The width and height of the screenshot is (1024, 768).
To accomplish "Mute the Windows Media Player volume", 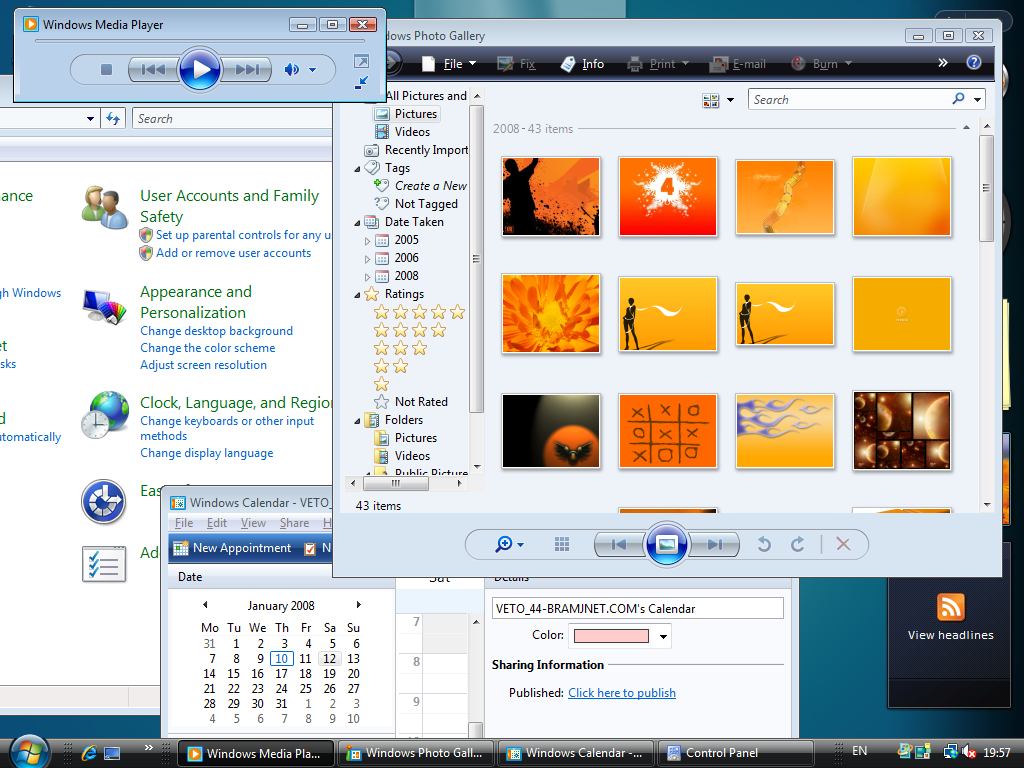I will (291, 69).
